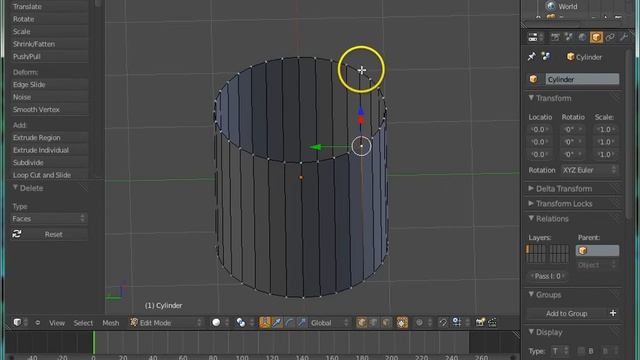640x360 pixels.
Task: Open the Properties editor type selector
Action: click(536, 37)
